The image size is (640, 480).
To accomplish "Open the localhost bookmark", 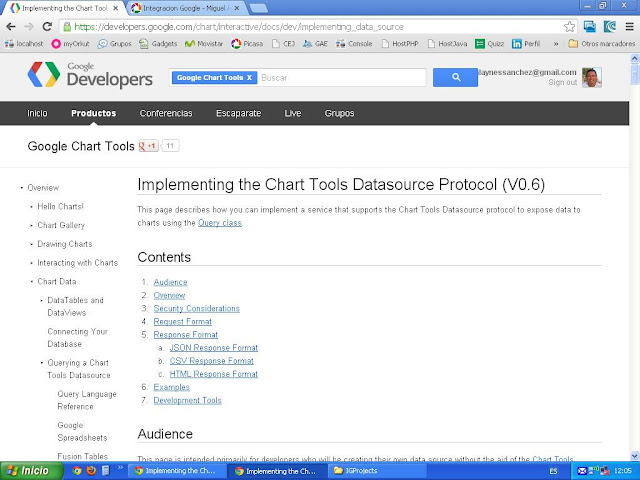I will [24, 44].
